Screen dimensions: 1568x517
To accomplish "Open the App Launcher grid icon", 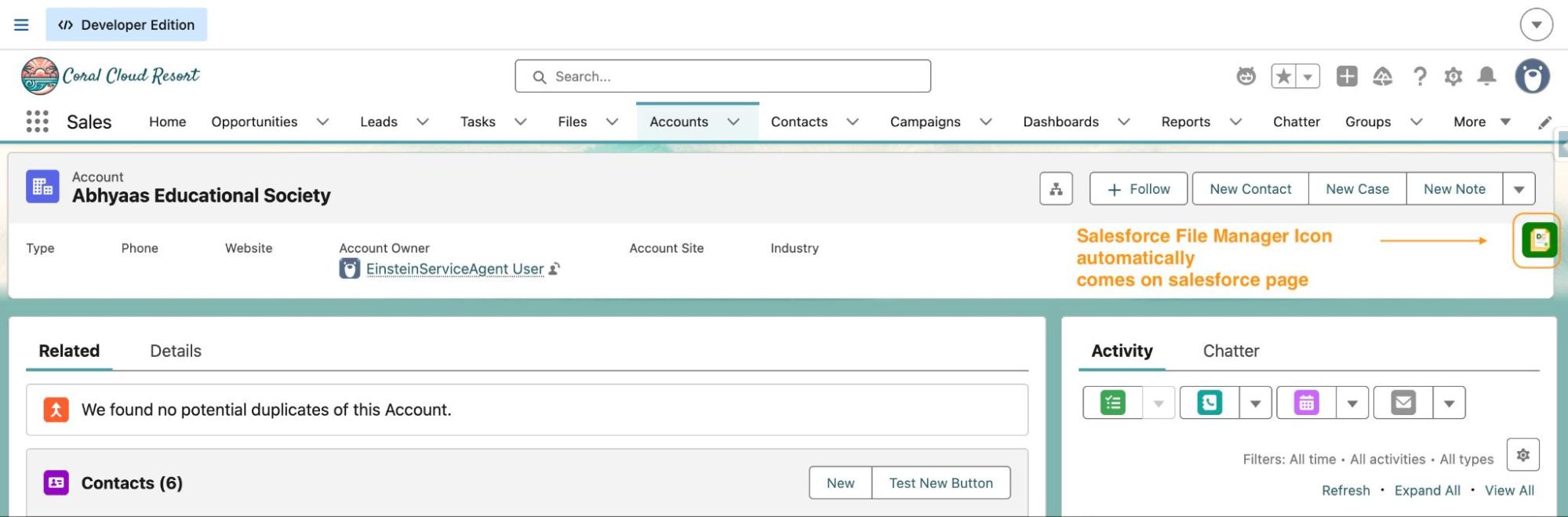I will click(37, 122).
